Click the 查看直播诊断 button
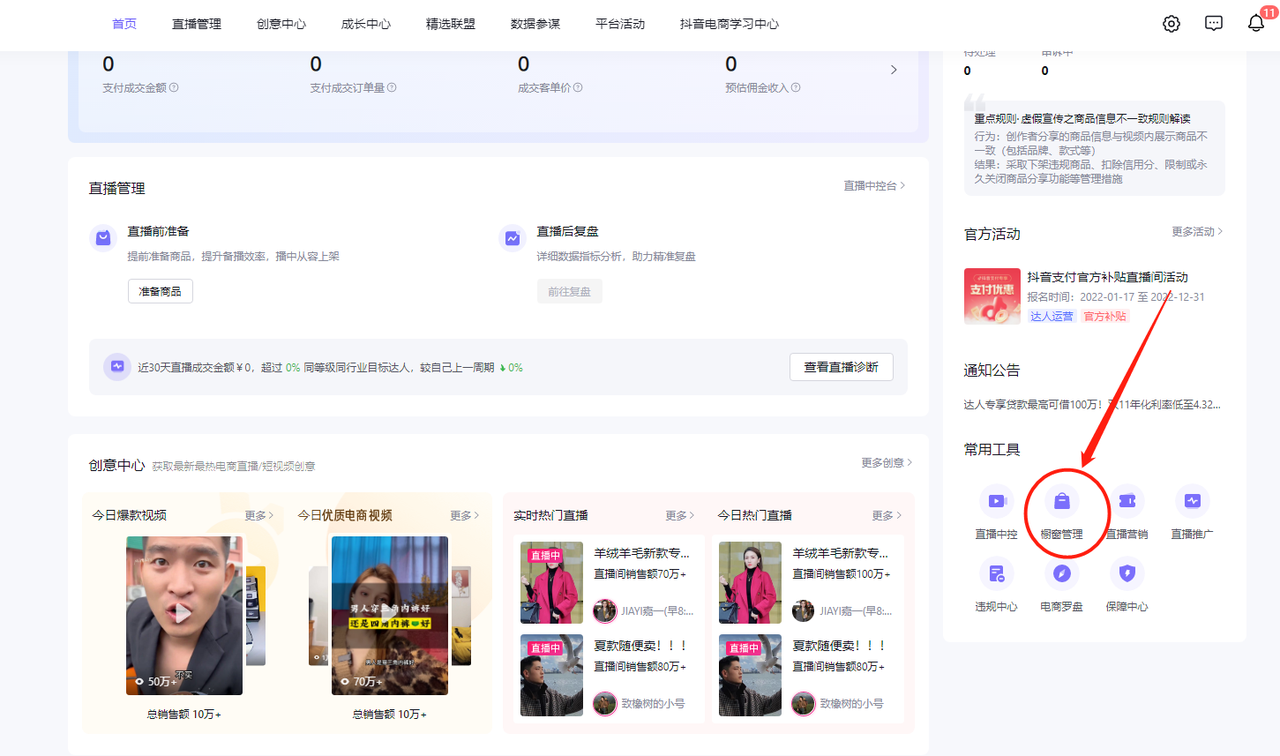The height and width of the screenshot is (756, 1280). click(x=840, y=367)
